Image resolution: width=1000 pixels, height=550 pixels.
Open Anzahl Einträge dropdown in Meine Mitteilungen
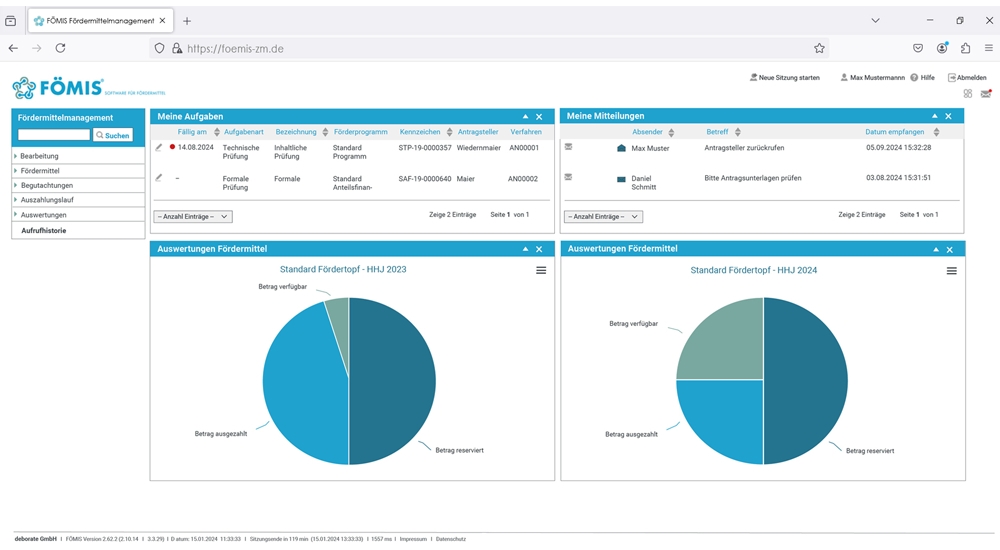coord(603,217)
